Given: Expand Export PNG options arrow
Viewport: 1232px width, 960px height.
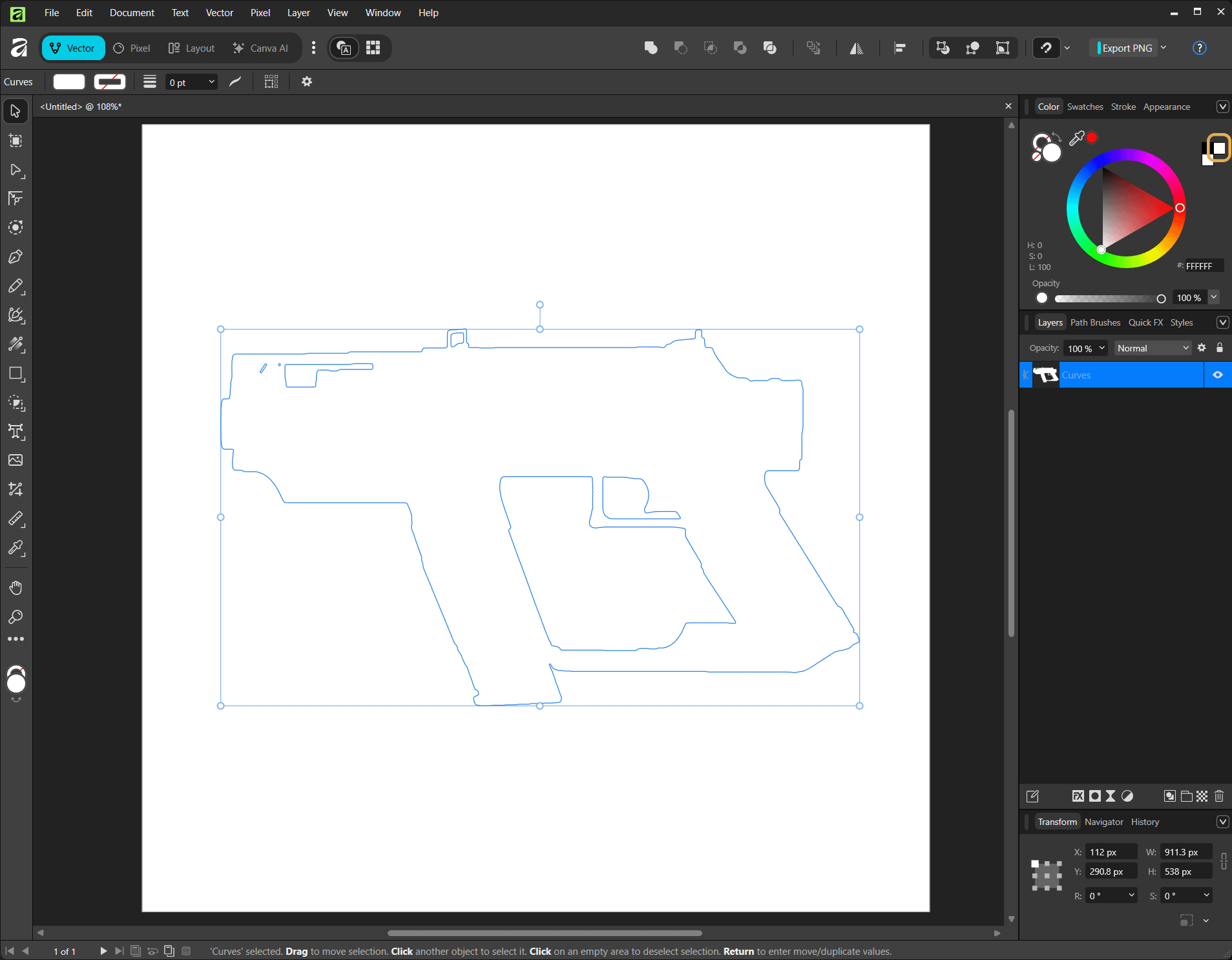Looking at the screenshot, I should (1164, 48).
